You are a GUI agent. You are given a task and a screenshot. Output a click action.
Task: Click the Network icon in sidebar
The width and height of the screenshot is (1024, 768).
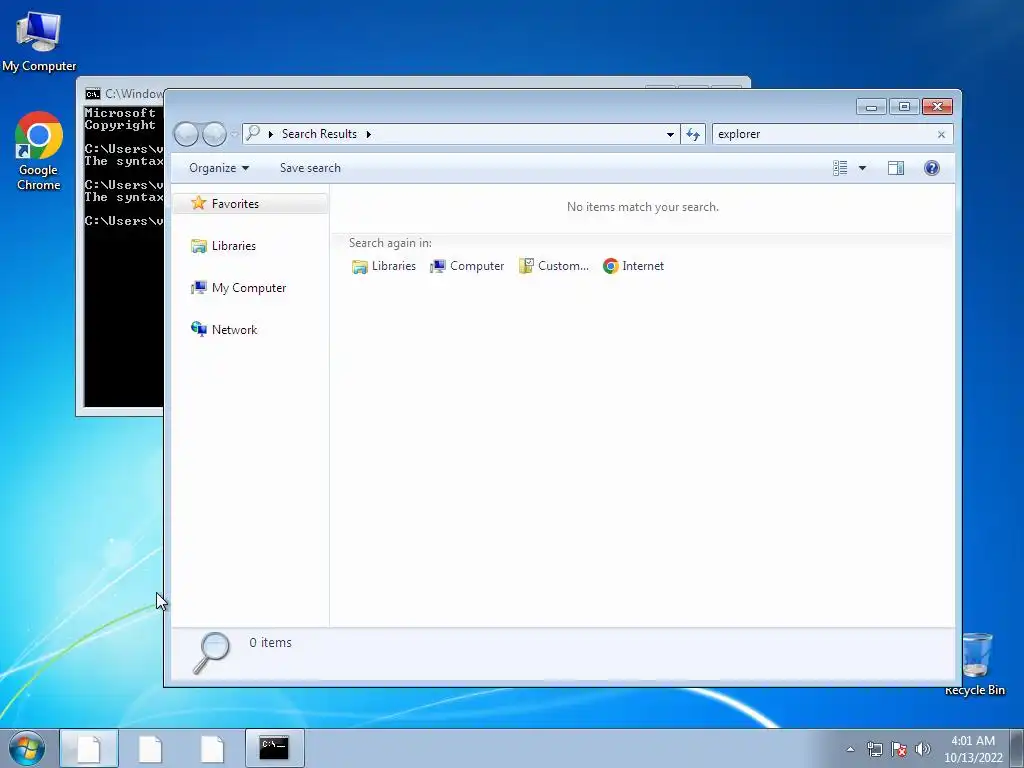(x=199, y=329)
